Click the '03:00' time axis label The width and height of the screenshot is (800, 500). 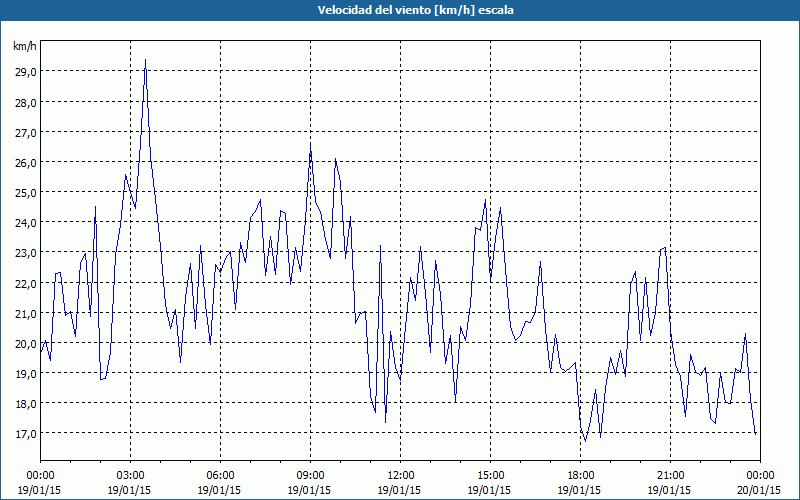[130, 476]
